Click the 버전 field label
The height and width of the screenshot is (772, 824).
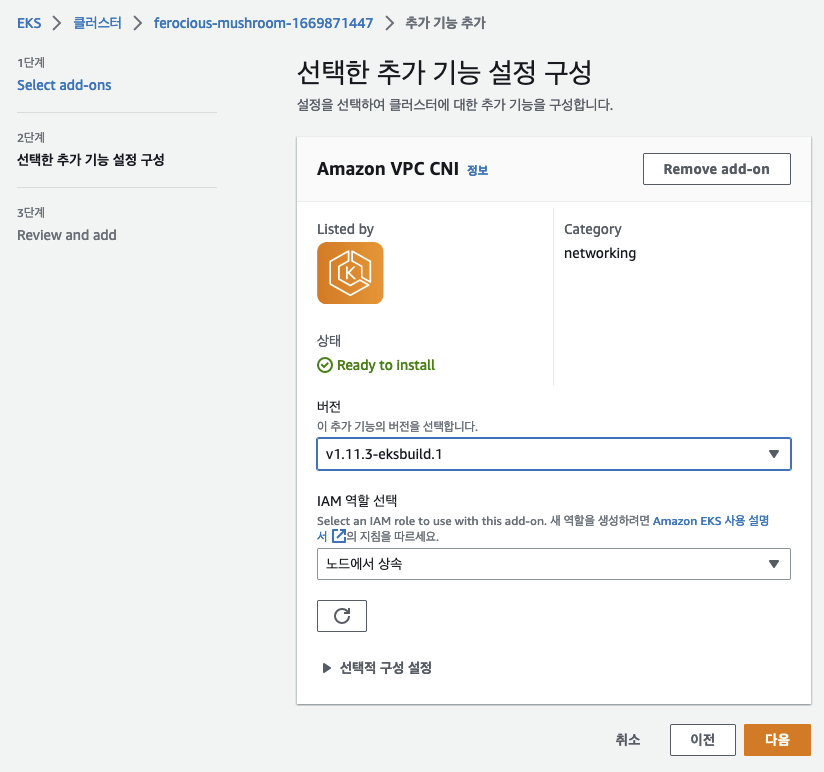(x=329, y=406)
